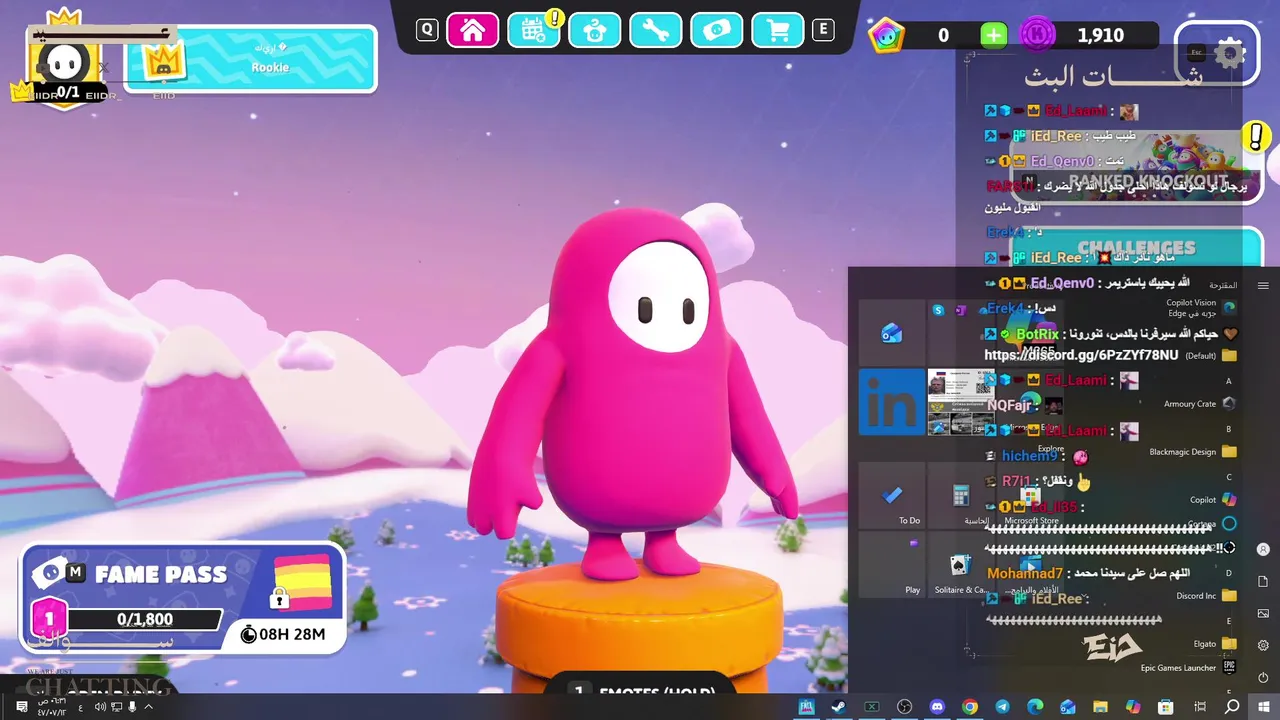Open the Rookie rank banner
Image resolution: width=1280 pixels, height=720 pixels.
pyautogui.click(x=250, y=59)
